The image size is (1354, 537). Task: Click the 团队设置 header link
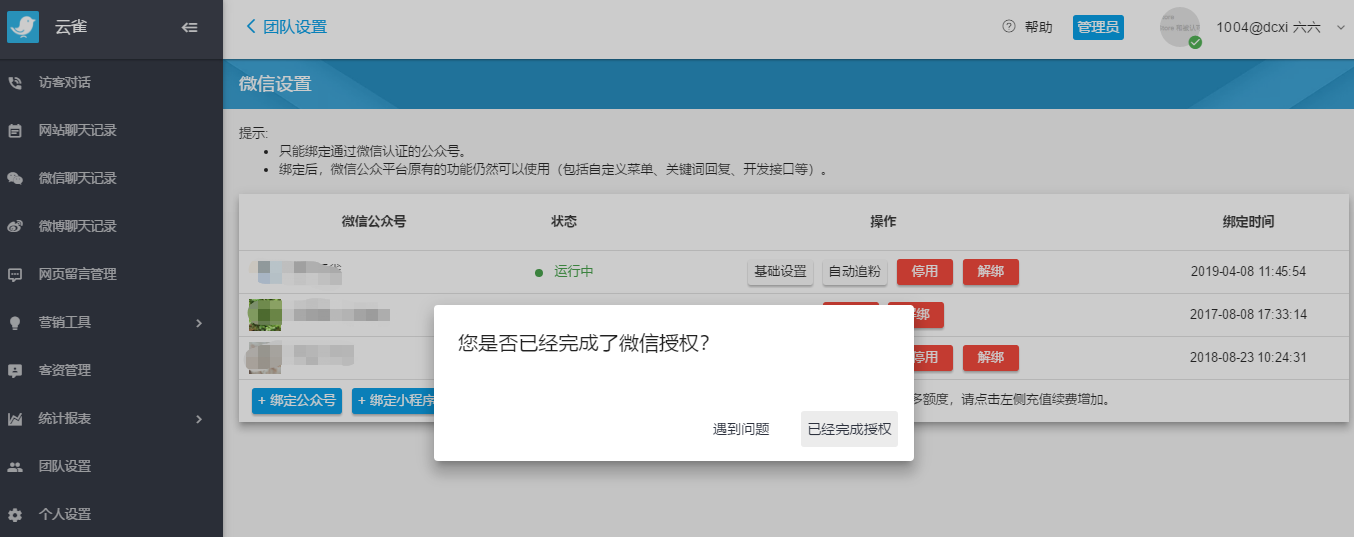(295, 27)
